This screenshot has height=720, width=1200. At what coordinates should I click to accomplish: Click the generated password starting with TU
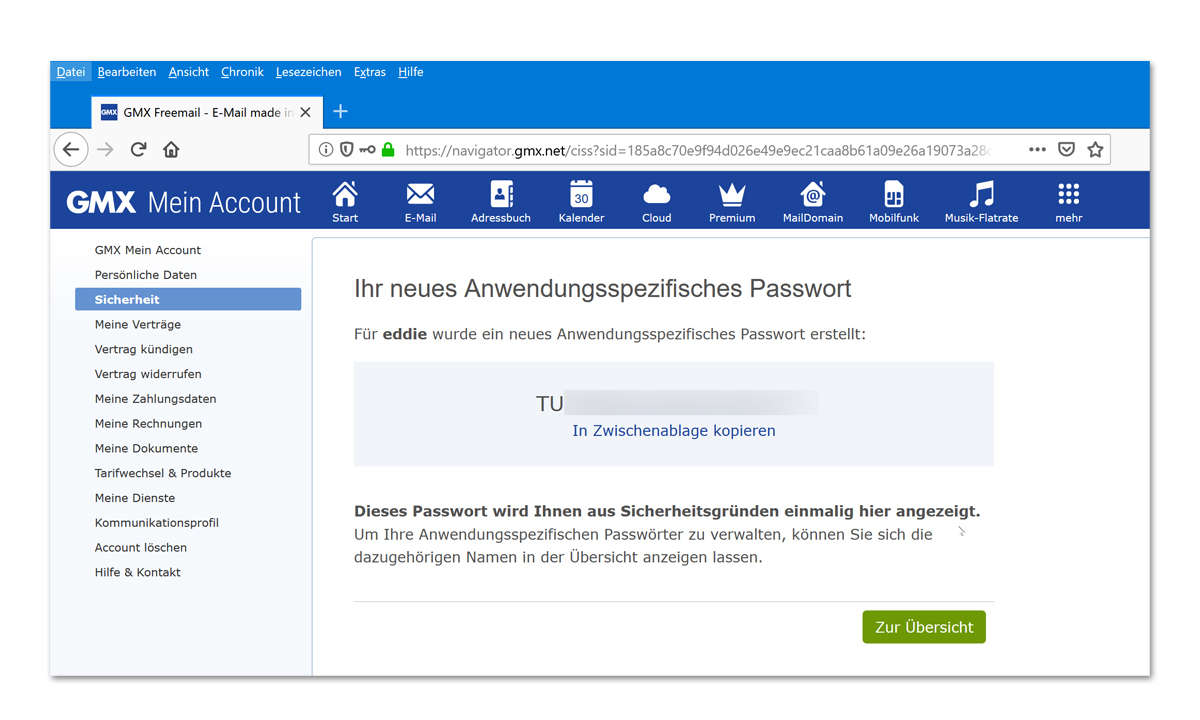[677, 404]
